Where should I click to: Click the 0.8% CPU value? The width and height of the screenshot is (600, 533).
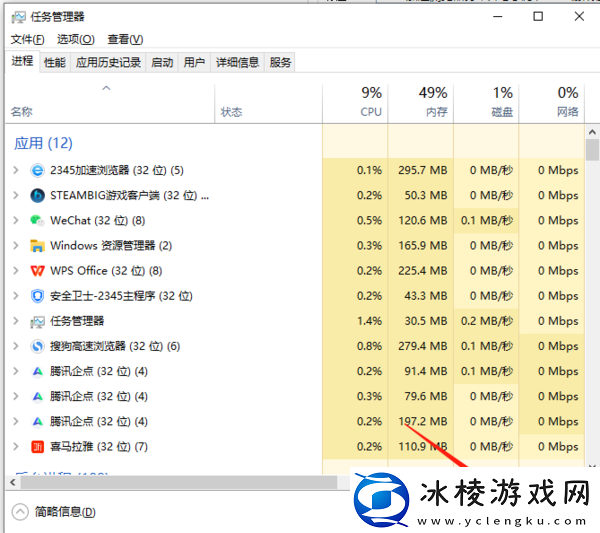coord(369,346)
